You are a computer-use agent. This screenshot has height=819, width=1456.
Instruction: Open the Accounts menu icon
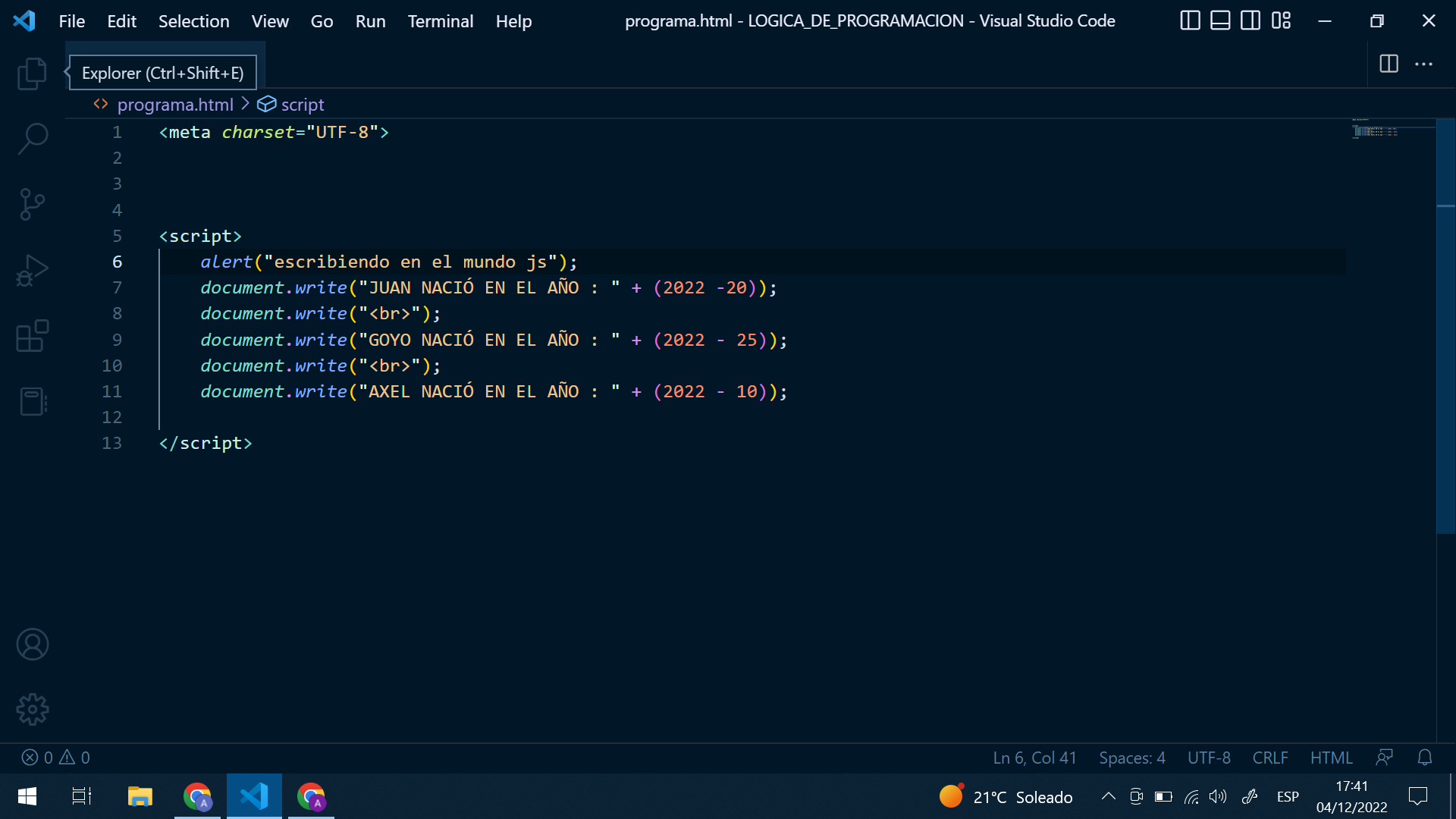(32, 645)
